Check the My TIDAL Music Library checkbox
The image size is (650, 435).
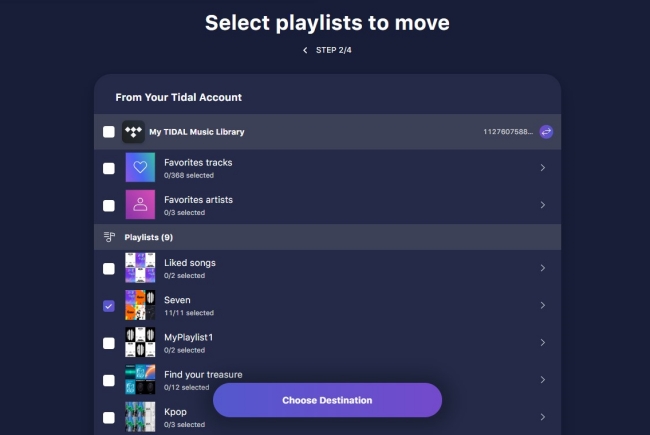109,132
